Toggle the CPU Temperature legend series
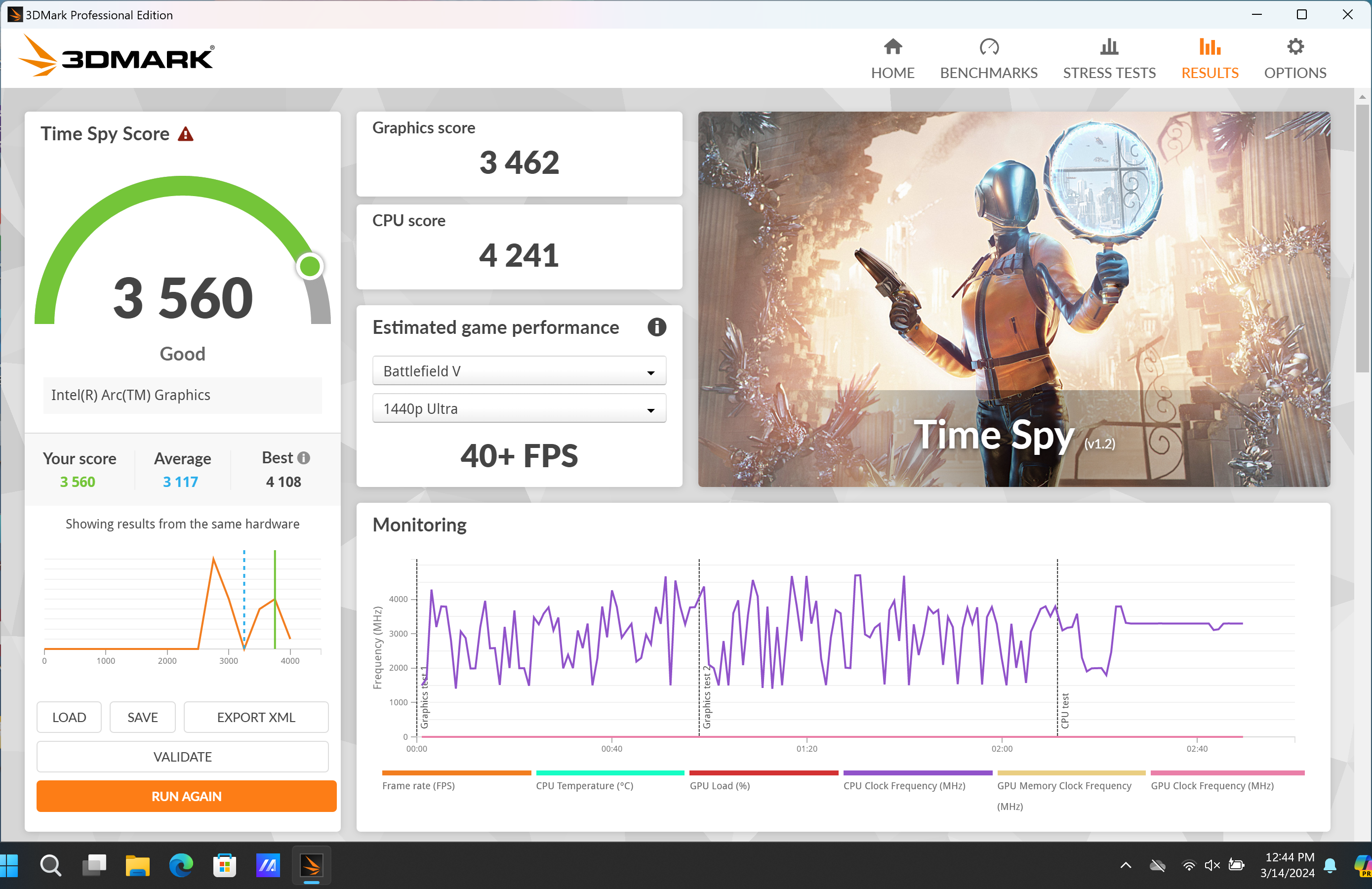 coord(610,781)
